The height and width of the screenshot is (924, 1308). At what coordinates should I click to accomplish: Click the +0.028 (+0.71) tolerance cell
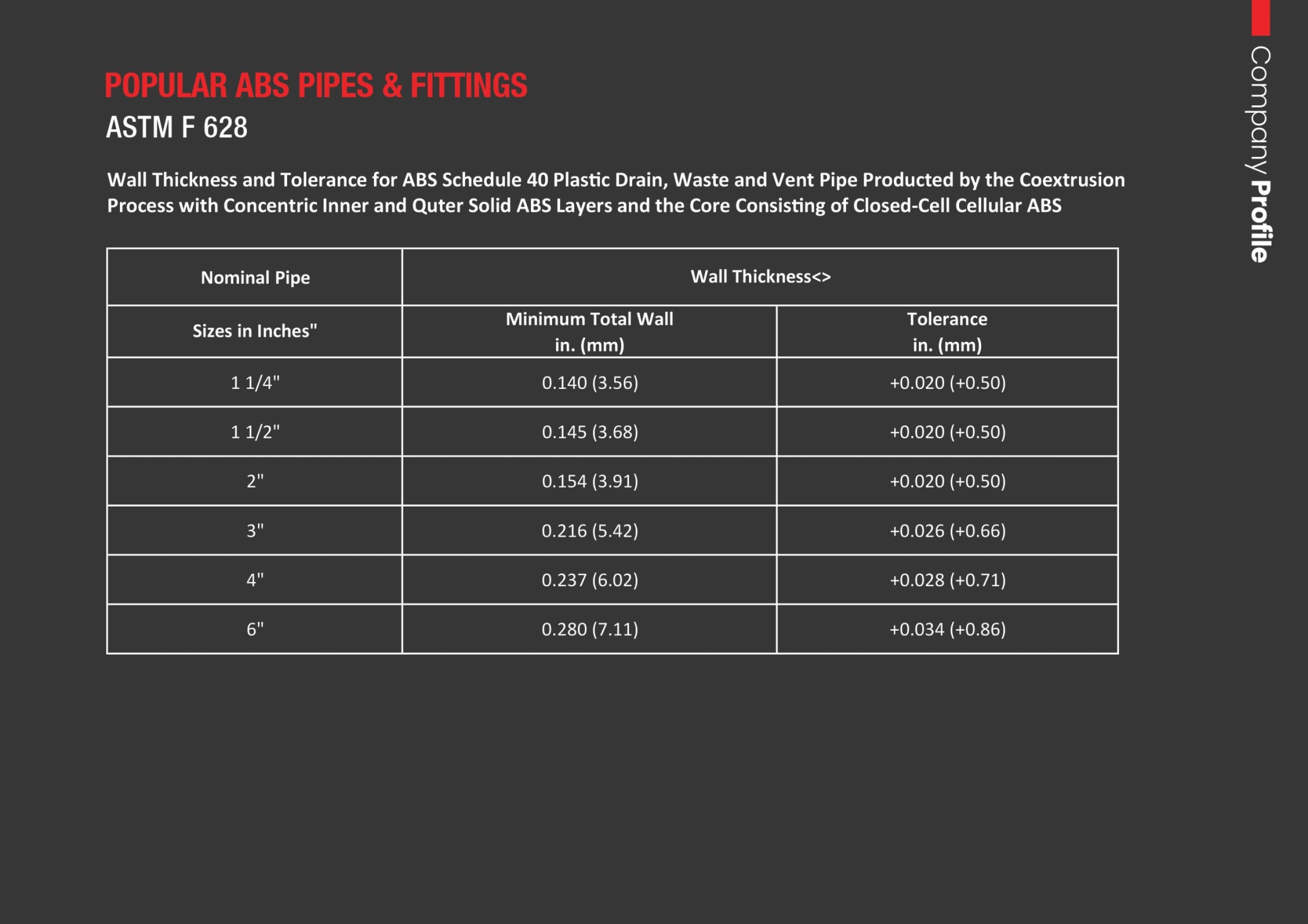(x=948, y=580)
